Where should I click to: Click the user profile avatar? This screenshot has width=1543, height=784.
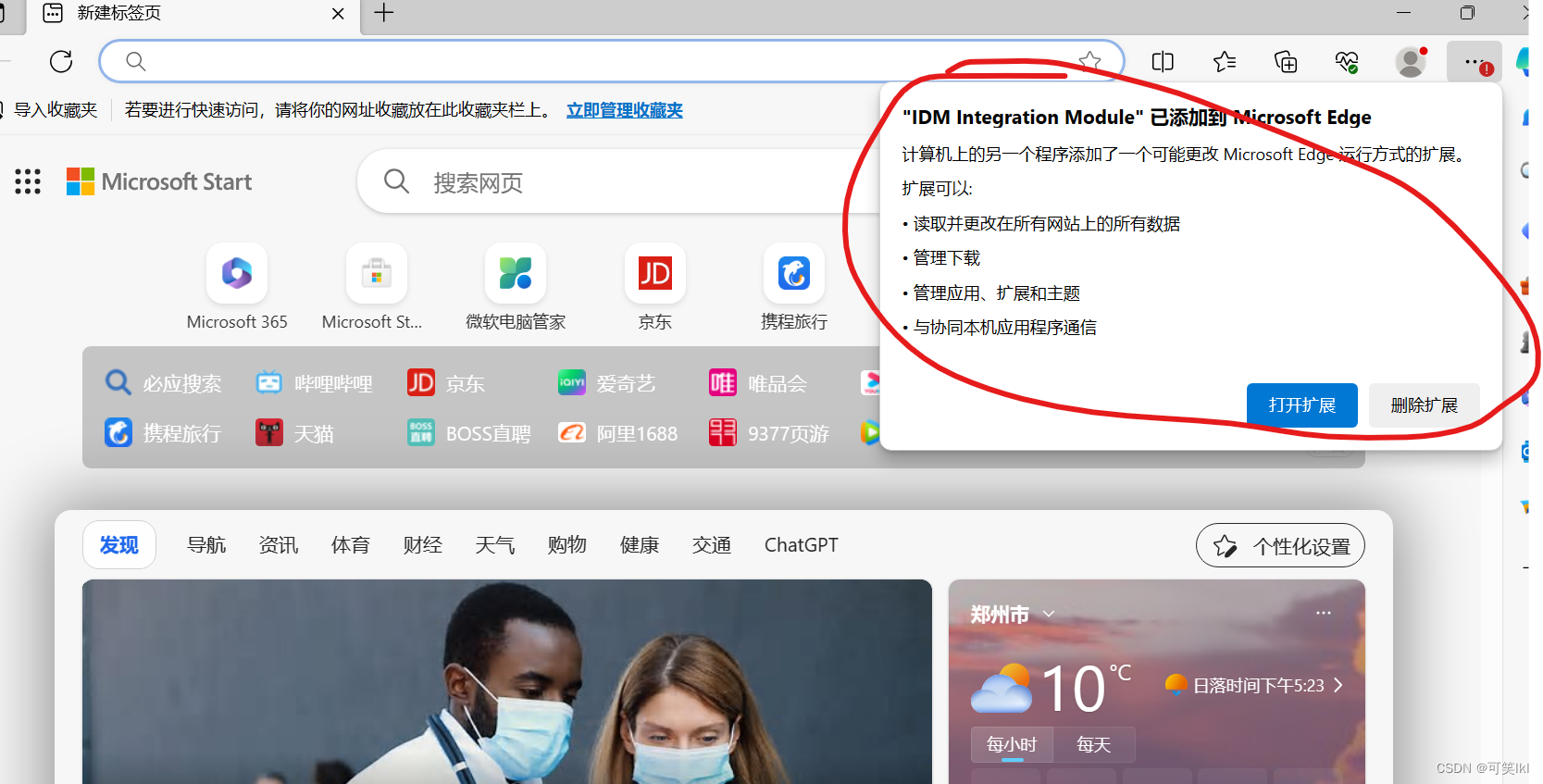point(1411,62)
